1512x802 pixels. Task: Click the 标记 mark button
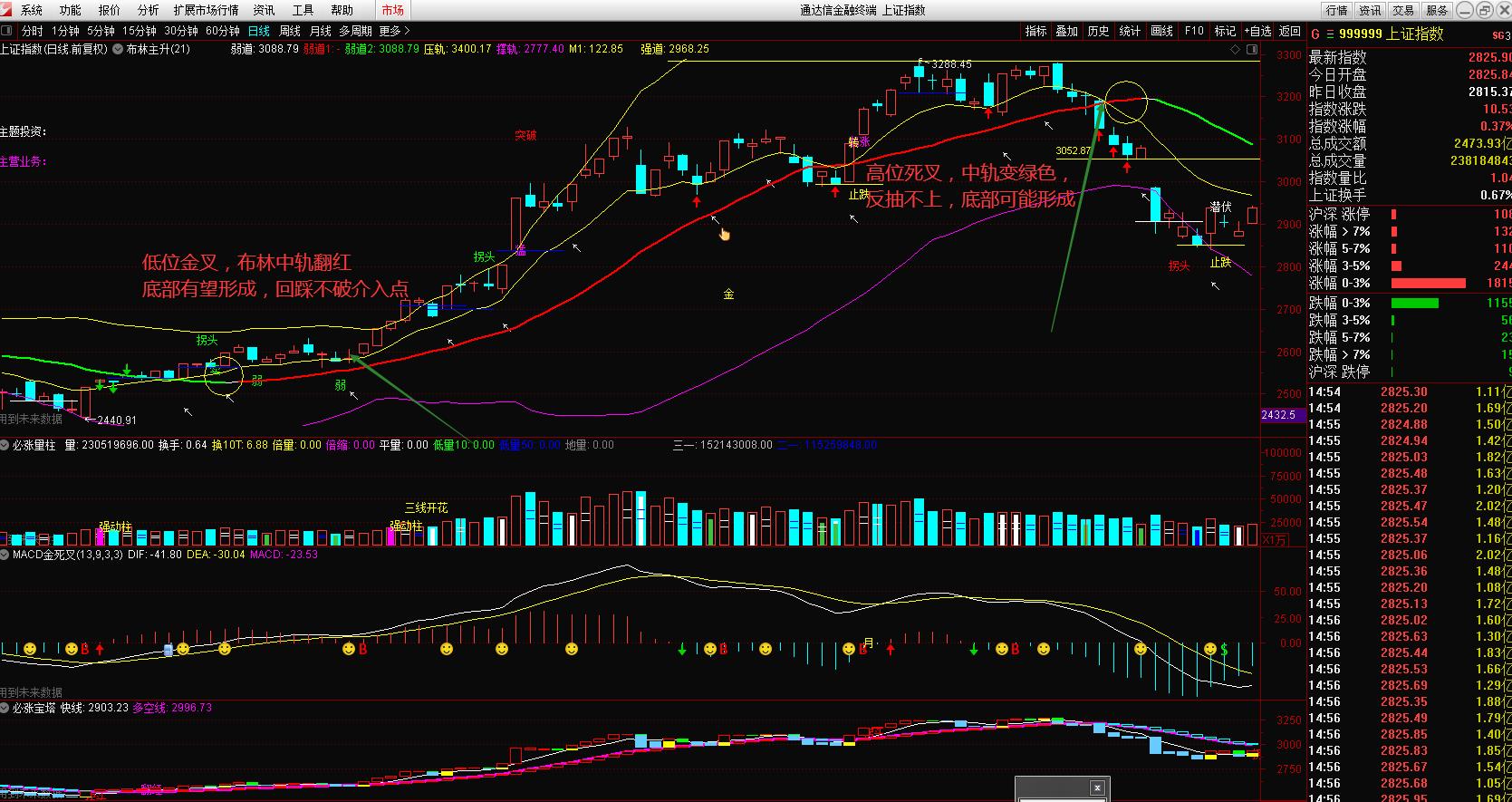[x=1226, y=31]
